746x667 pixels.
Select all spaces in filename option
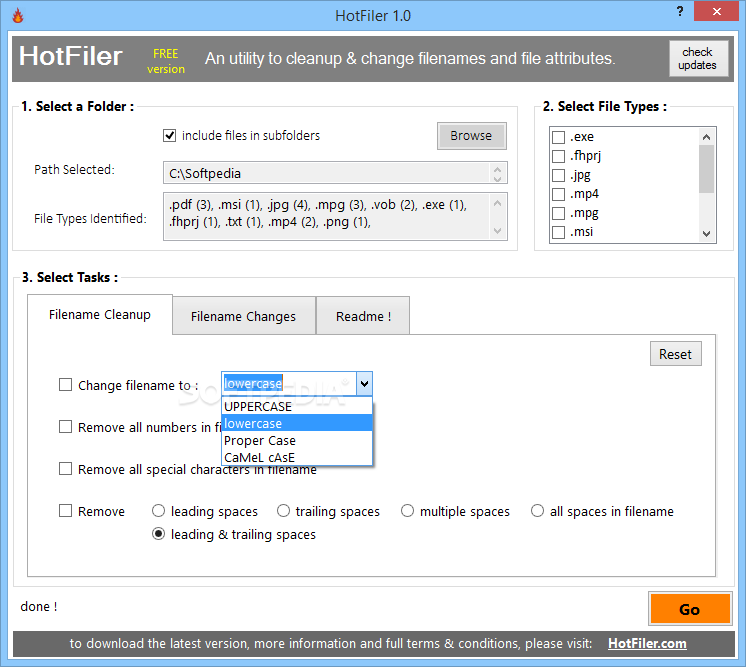tap(537, 511)
